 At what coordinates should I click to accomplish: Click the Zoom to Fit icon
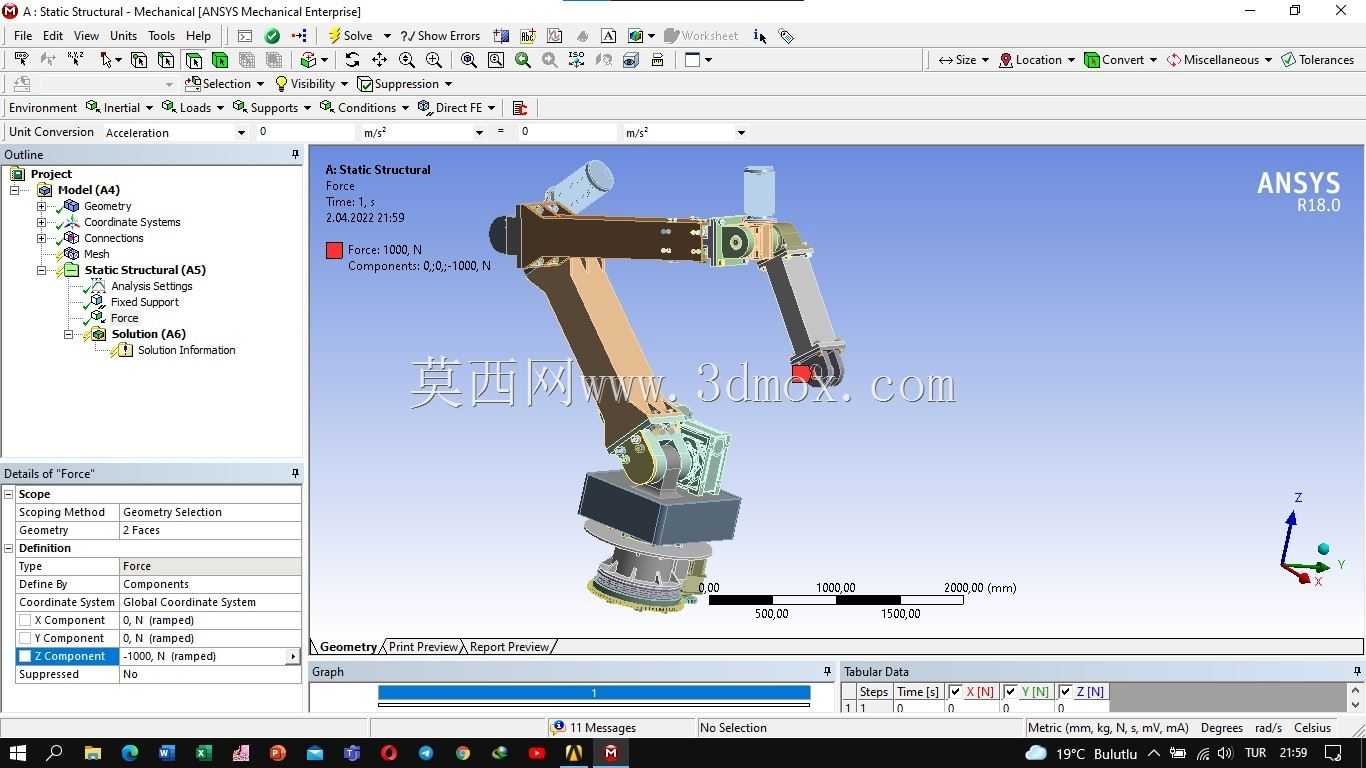click(468, 60)
